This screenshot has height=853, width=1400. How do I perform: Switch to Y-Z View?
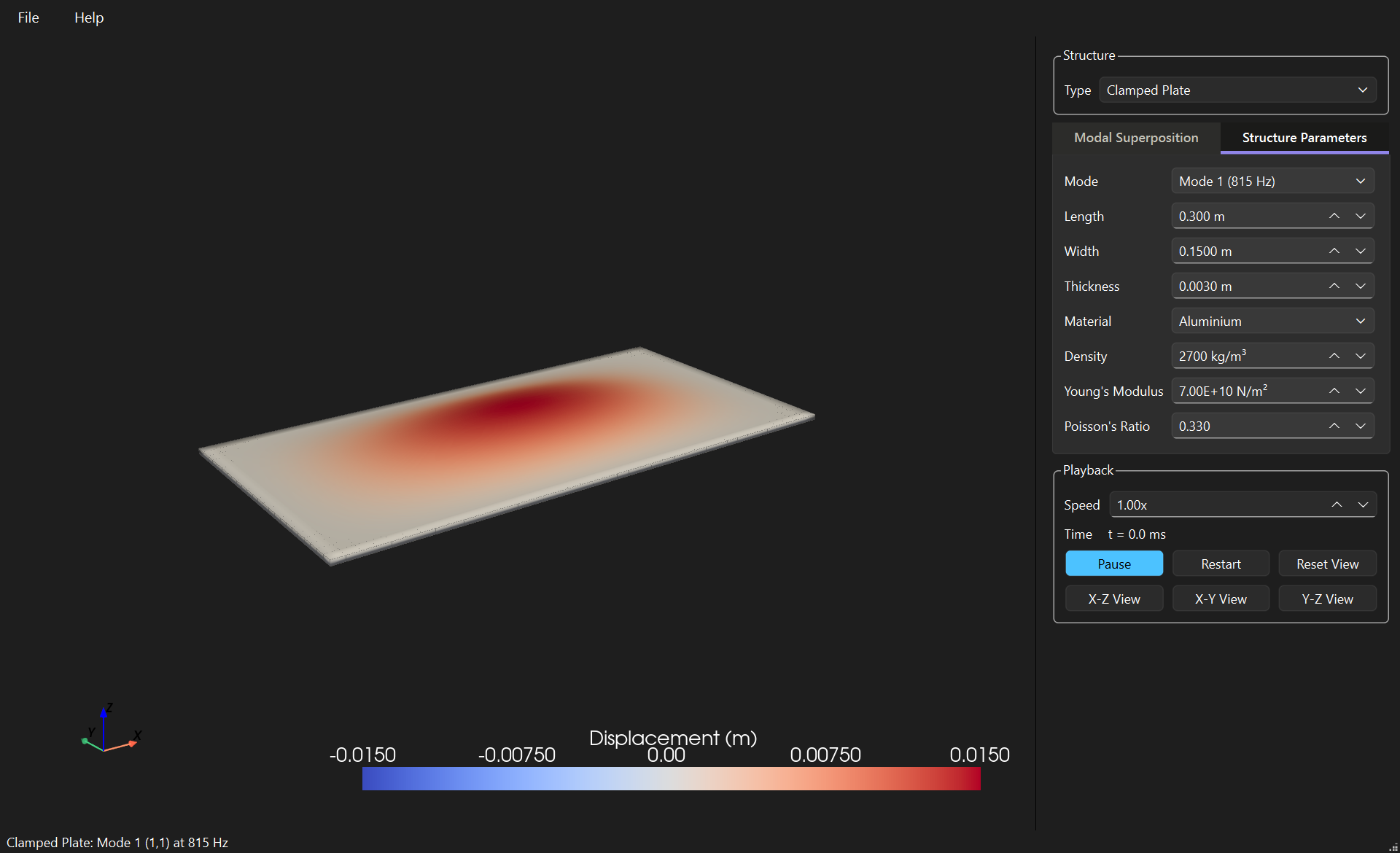click(1327, 599)
